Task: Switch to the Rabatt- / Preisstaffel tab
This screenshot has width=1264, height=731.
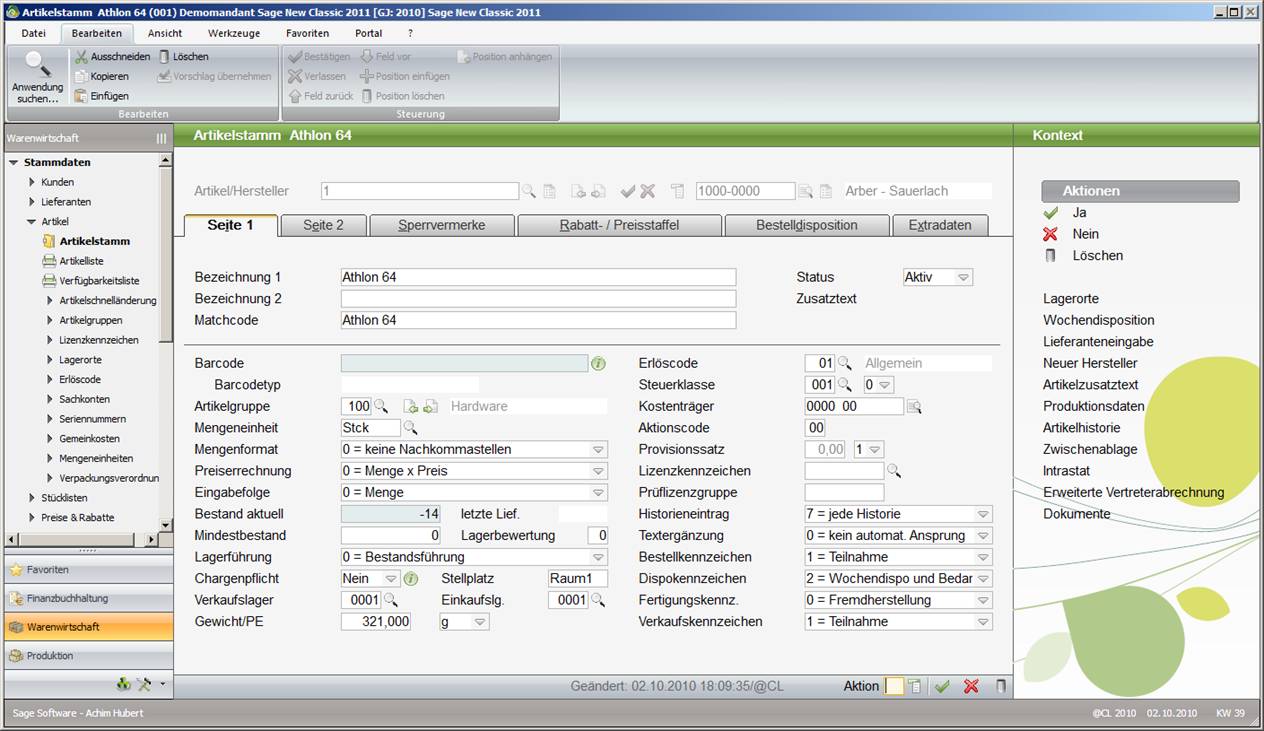Action: point(619,225)
